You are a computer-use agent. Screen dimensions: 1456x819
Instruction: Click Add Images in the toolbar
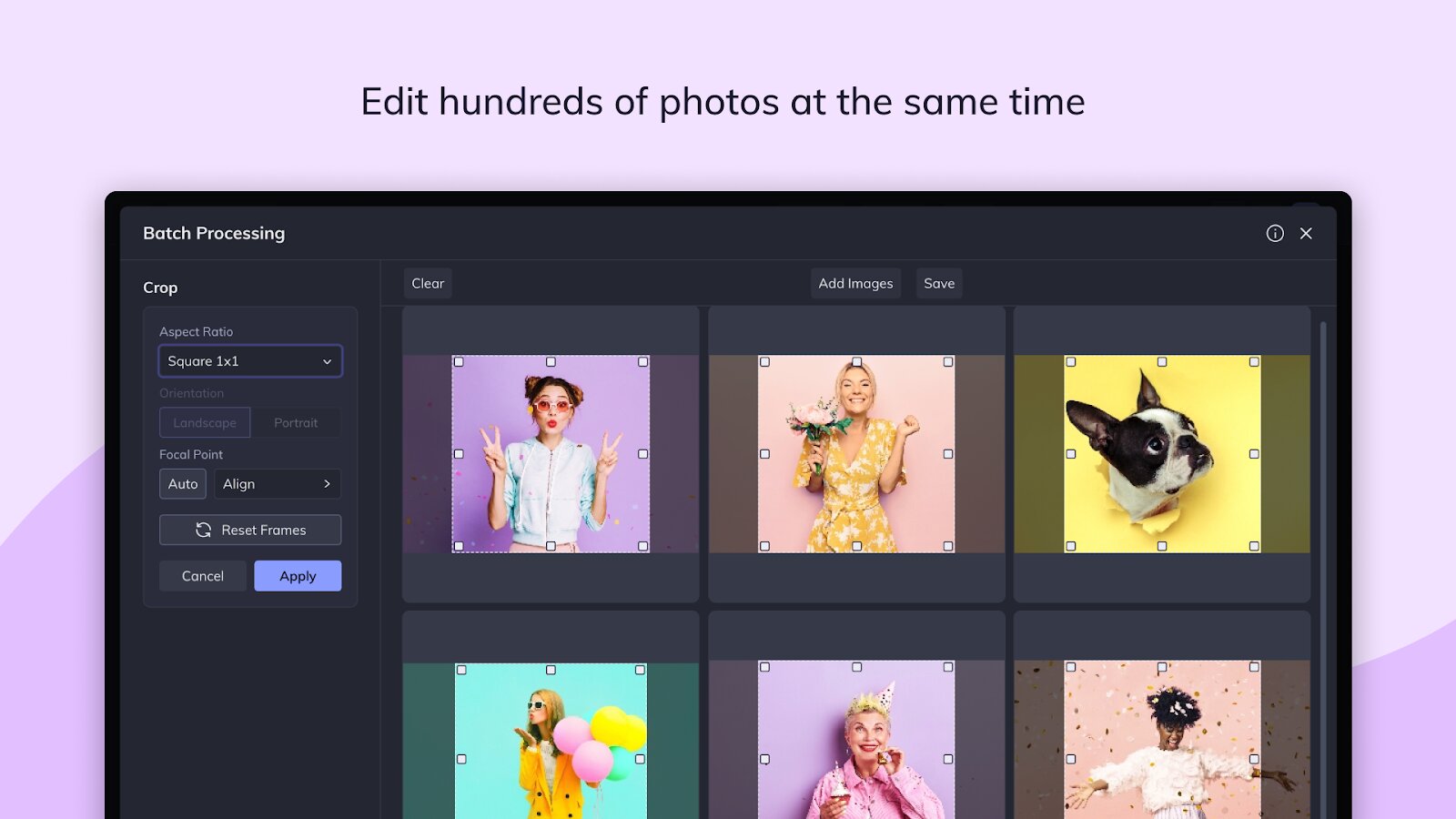855,283
